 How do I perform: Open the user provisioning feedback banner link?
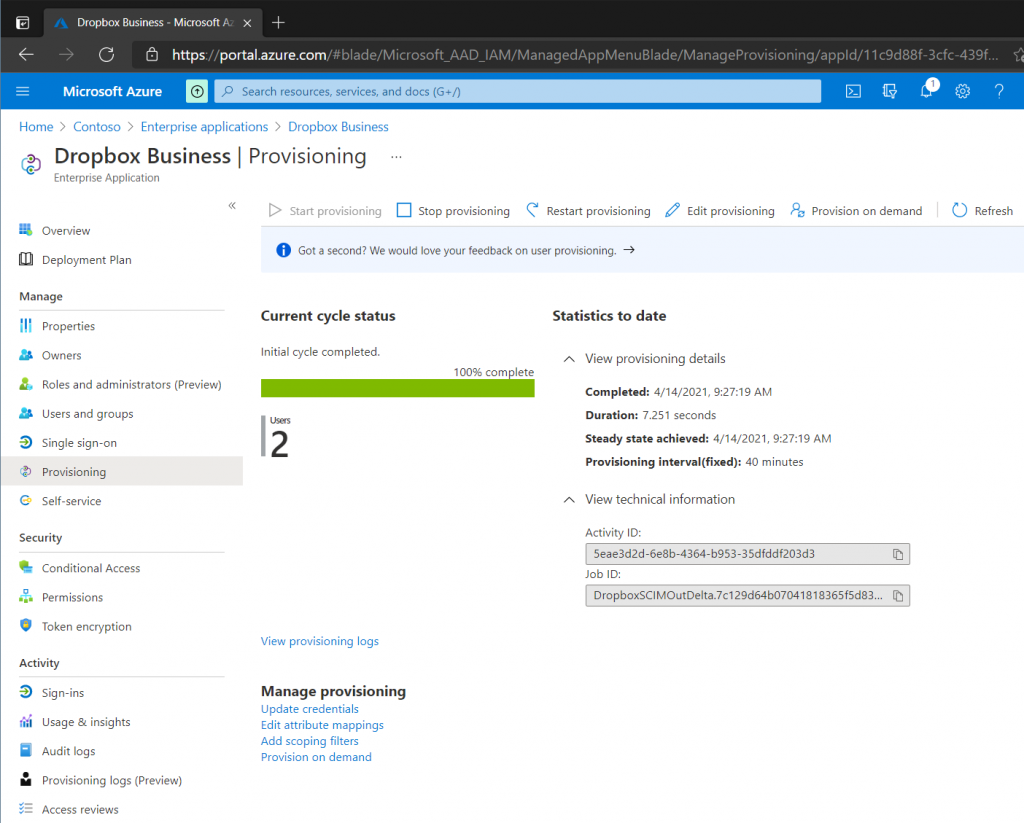(x=466, y=250)
